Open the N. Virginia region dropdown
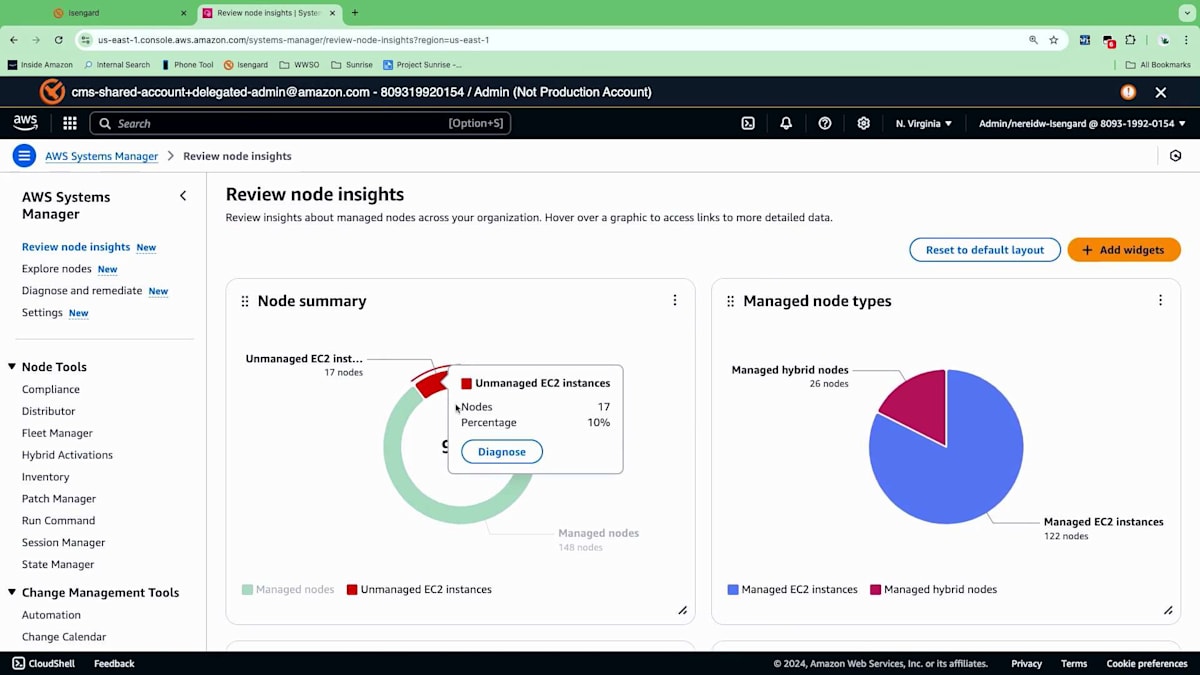This screenshot has width=1200, height=675. 924,123
